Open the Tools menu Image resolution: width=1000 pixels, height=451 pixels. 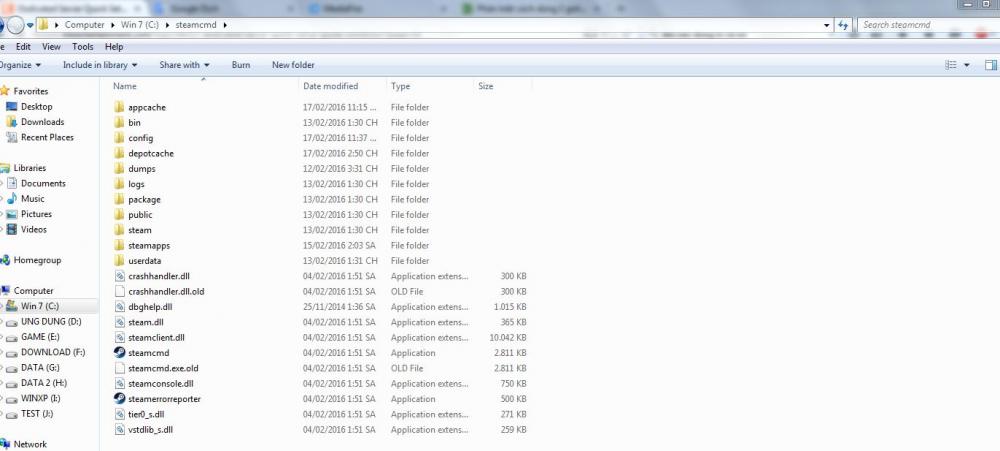point(83,47)
